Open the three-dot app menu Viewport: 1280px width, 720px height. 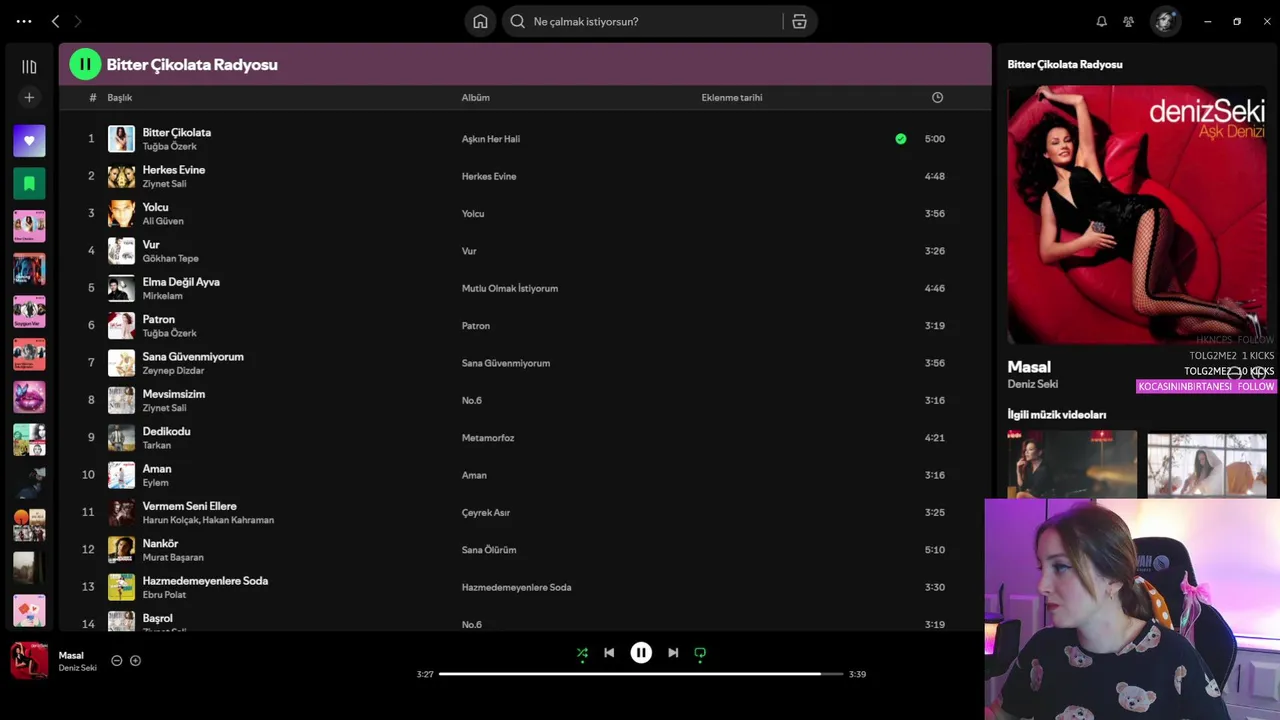[24, 21]
